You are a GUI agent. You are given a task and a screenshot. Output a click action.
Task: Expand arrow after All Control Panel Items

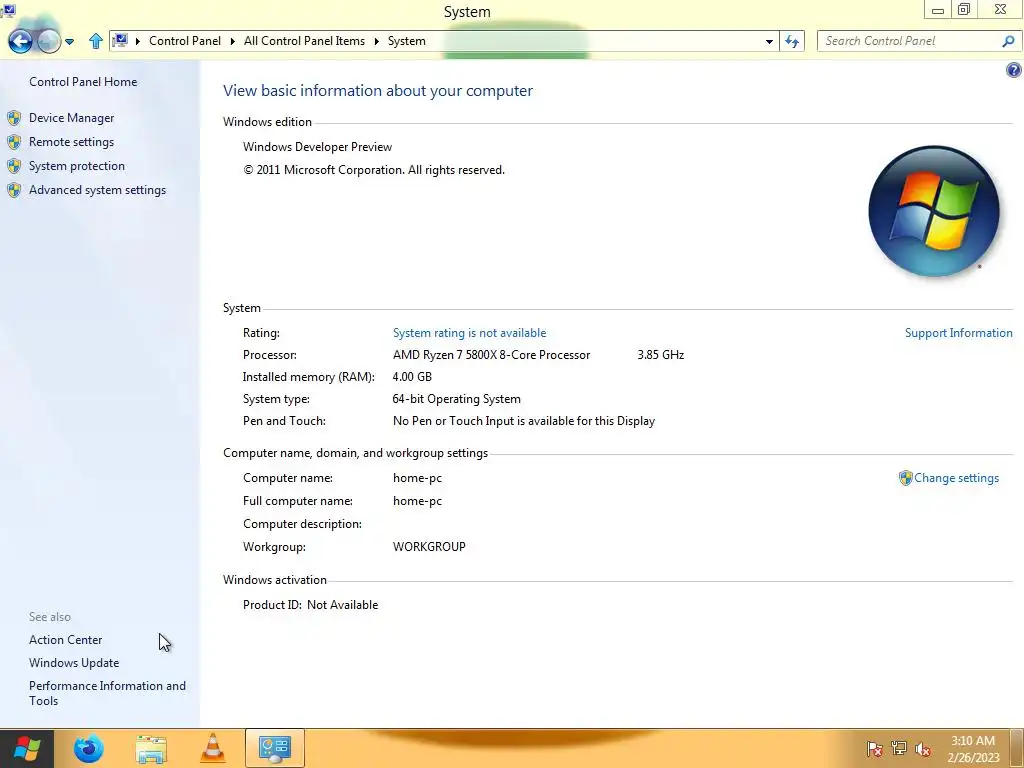(x=377, y=41)
